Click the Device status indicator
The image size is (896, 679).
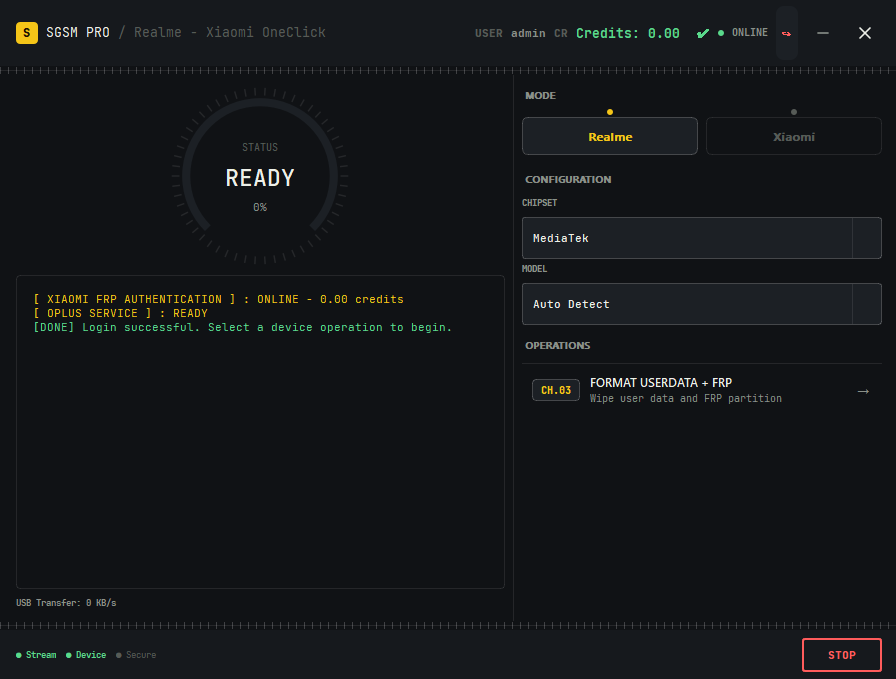point(86,655)
